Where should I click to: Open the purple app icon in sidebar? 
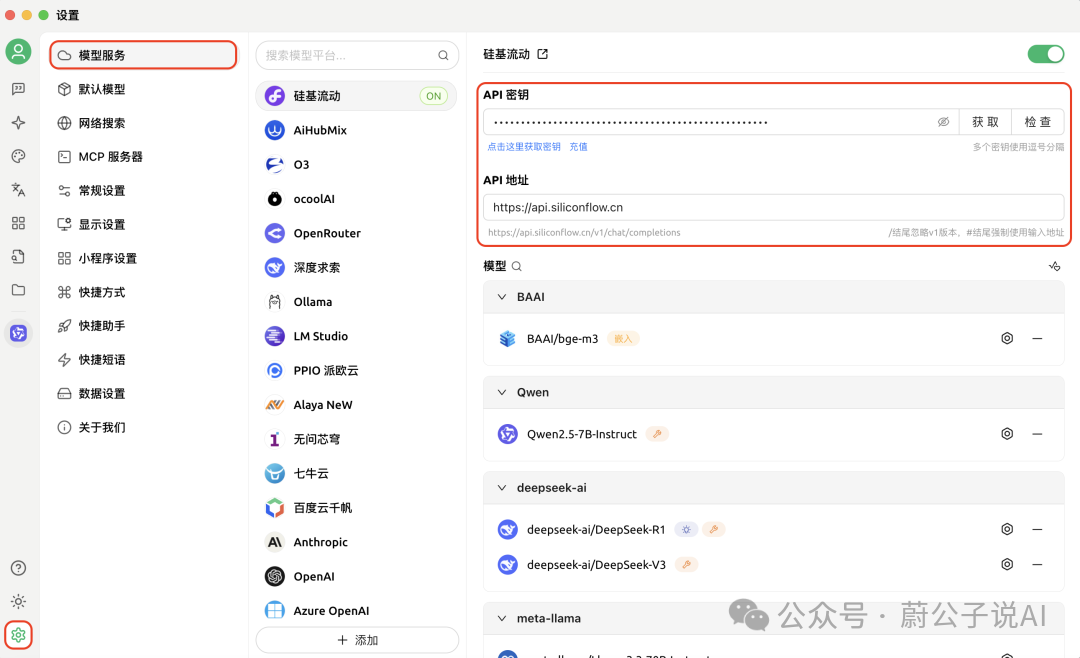pyautogui.click(x=19, y=333)
